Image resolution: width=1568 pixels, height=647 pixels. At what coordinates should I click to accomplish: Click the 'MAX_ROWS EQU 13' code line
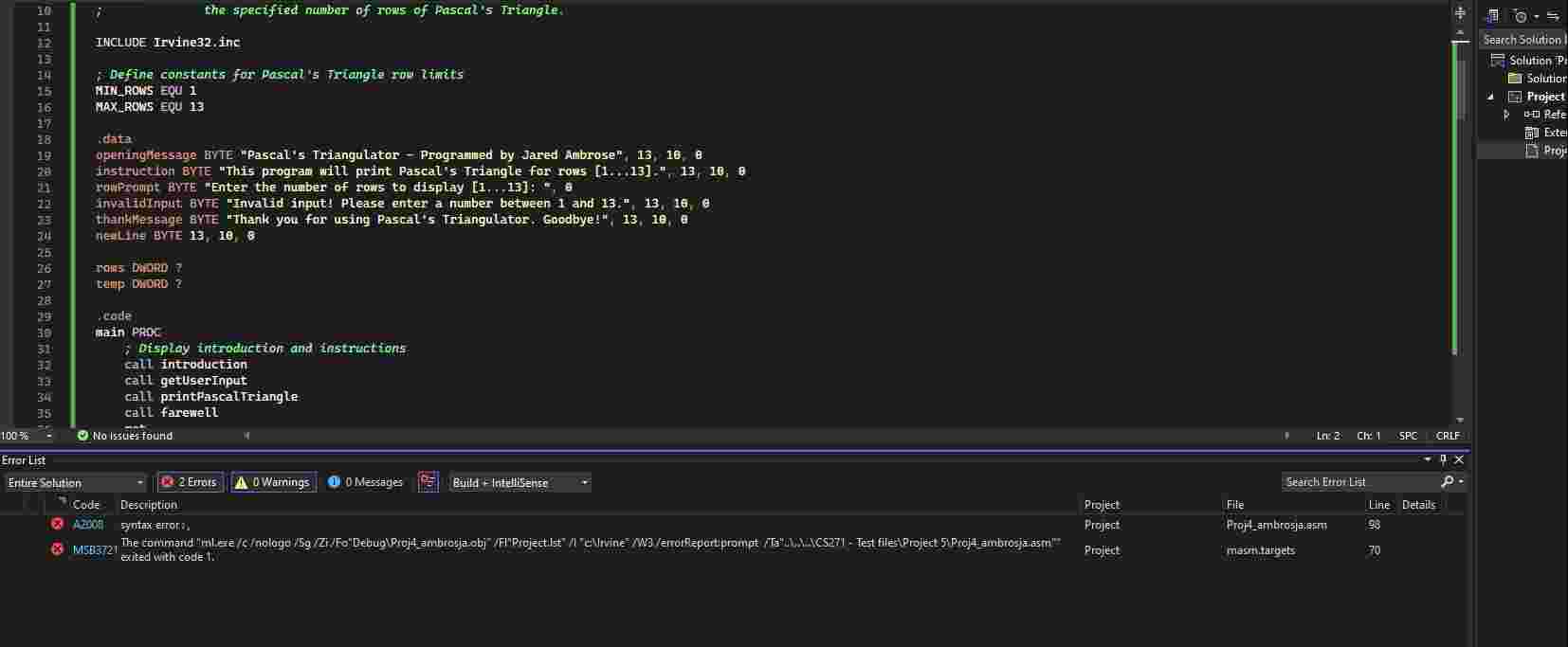150,107
